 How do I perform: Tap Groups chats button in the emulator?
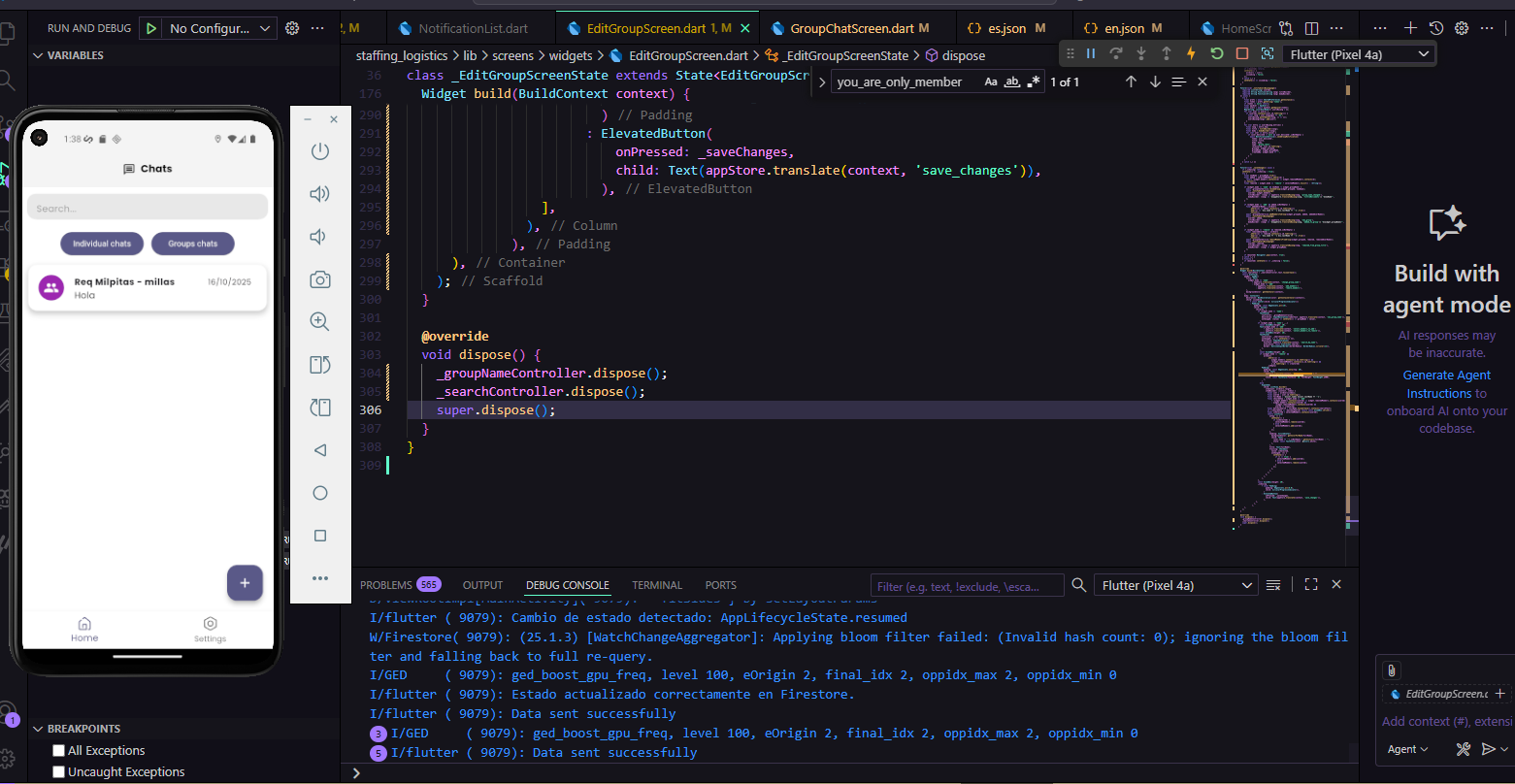click(193, 244)
